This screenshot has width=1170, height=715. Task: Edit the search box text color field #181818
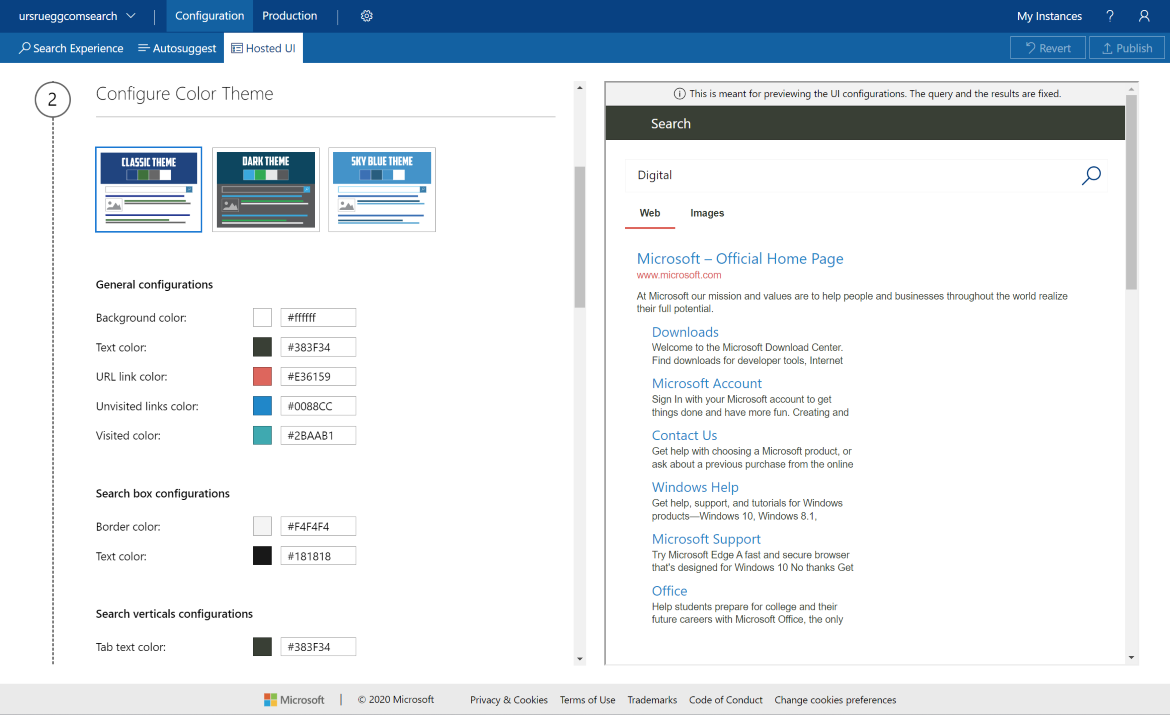(318, 556)
